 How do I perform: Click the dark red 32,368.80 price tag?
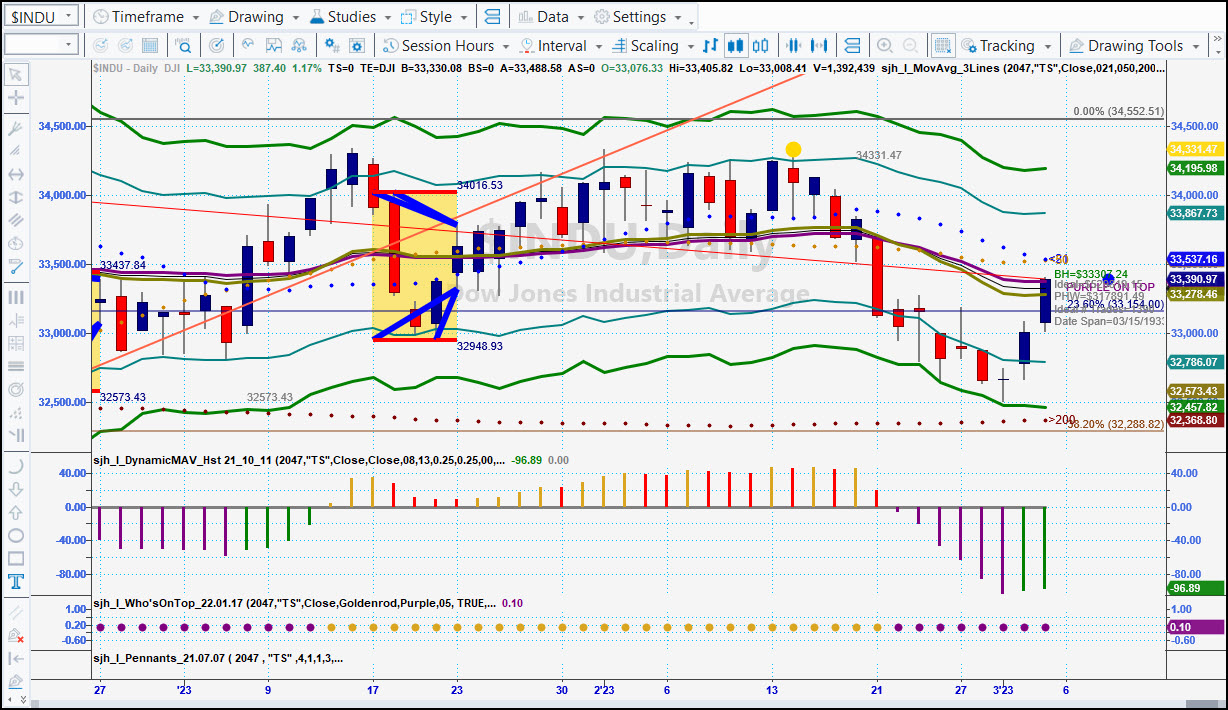[x=1194, y=420]
